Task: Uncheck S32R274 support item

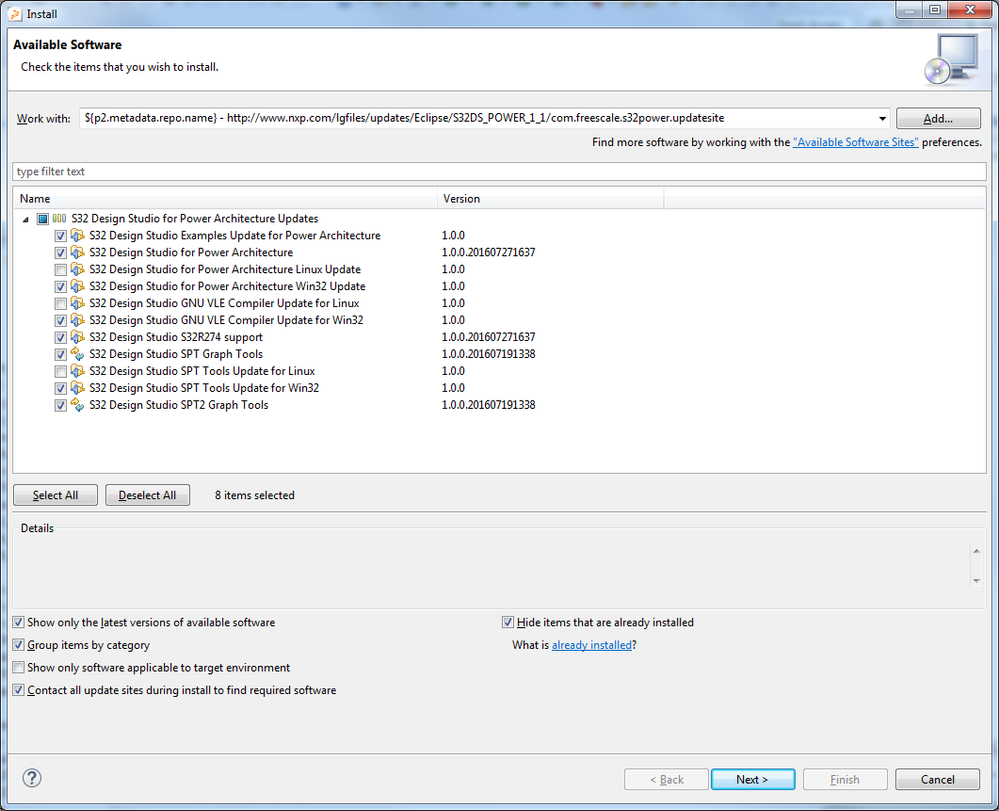Action: [x=61, y=338]
